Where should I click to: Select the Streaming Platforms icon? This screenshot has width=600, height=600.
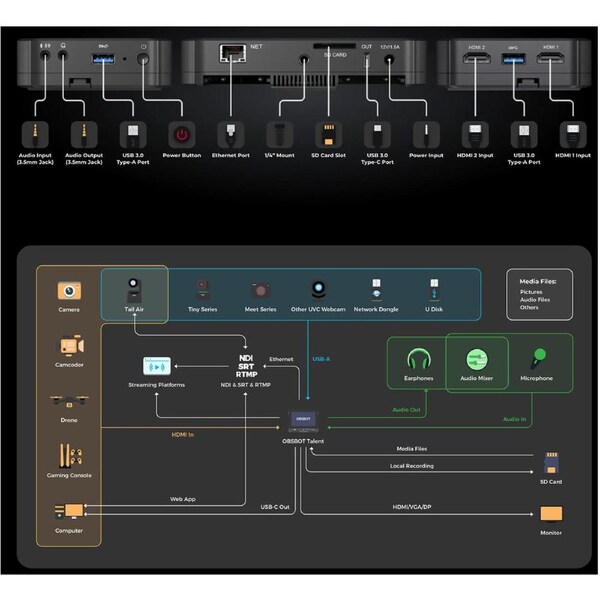[157, 367]
